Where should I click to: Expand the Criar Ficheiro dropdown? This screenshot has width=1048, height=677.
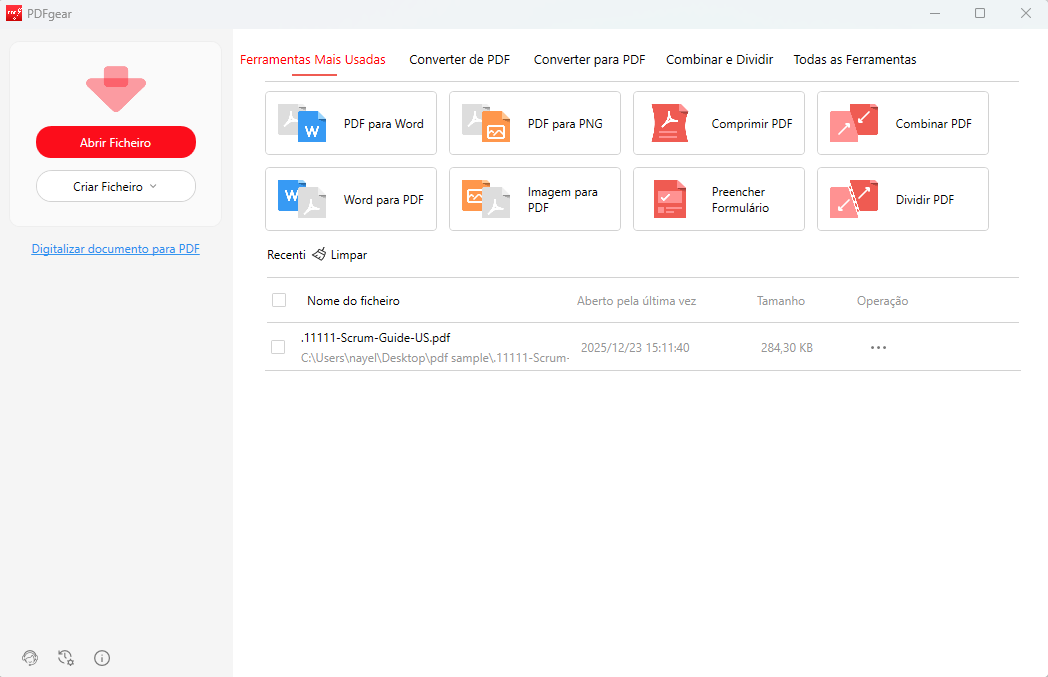coord(116,186)
